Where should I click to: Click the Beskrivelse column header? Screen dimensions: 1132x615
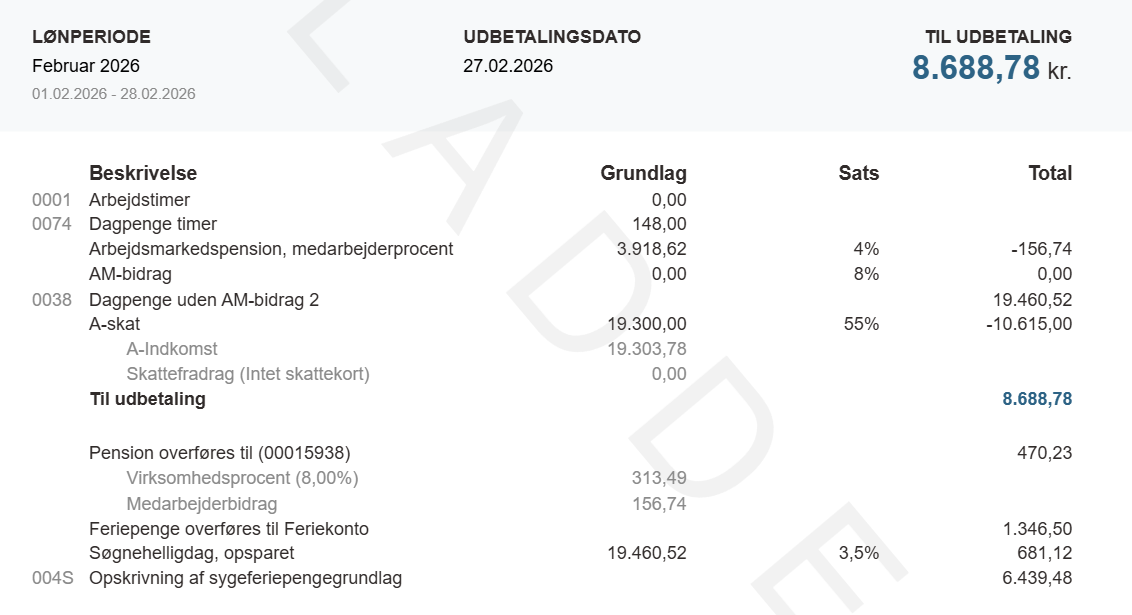[x=143, y=173]
